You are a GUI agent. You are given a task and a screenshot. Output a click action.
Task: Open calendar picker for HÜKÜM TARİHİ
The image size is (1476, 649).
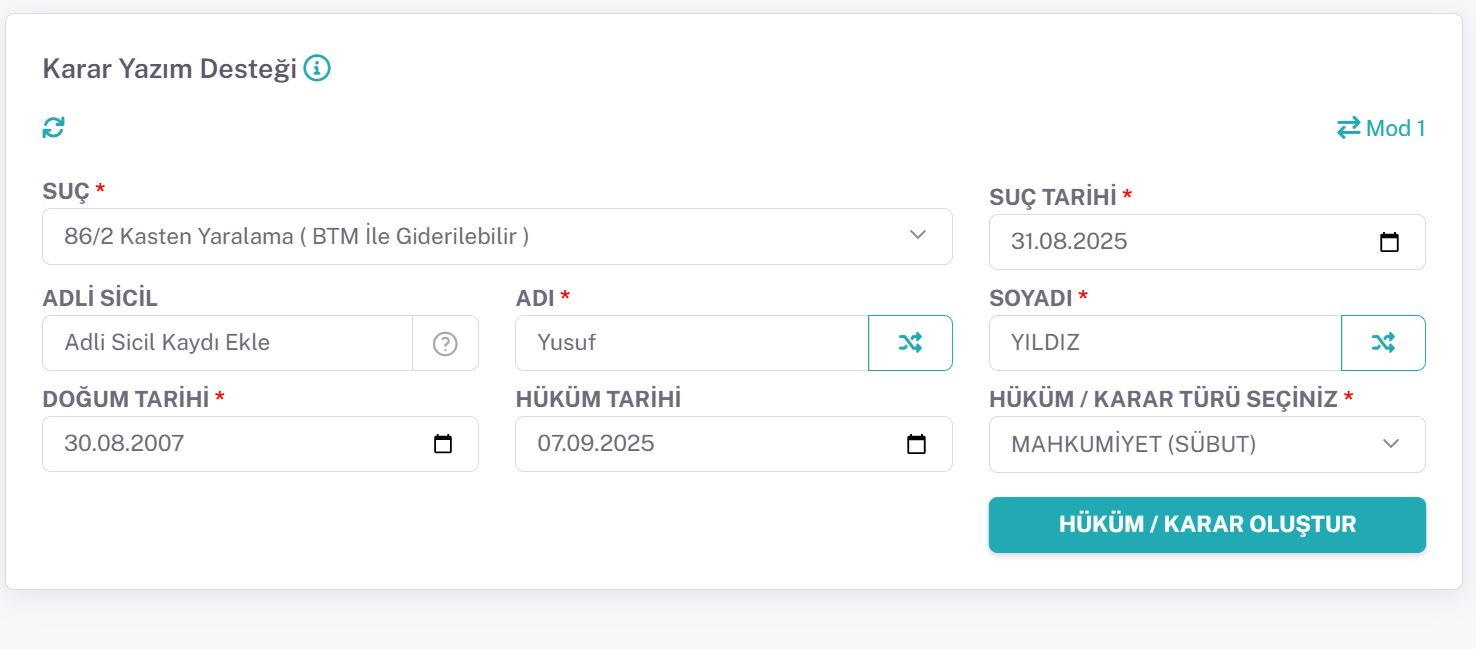click(916, 444)
